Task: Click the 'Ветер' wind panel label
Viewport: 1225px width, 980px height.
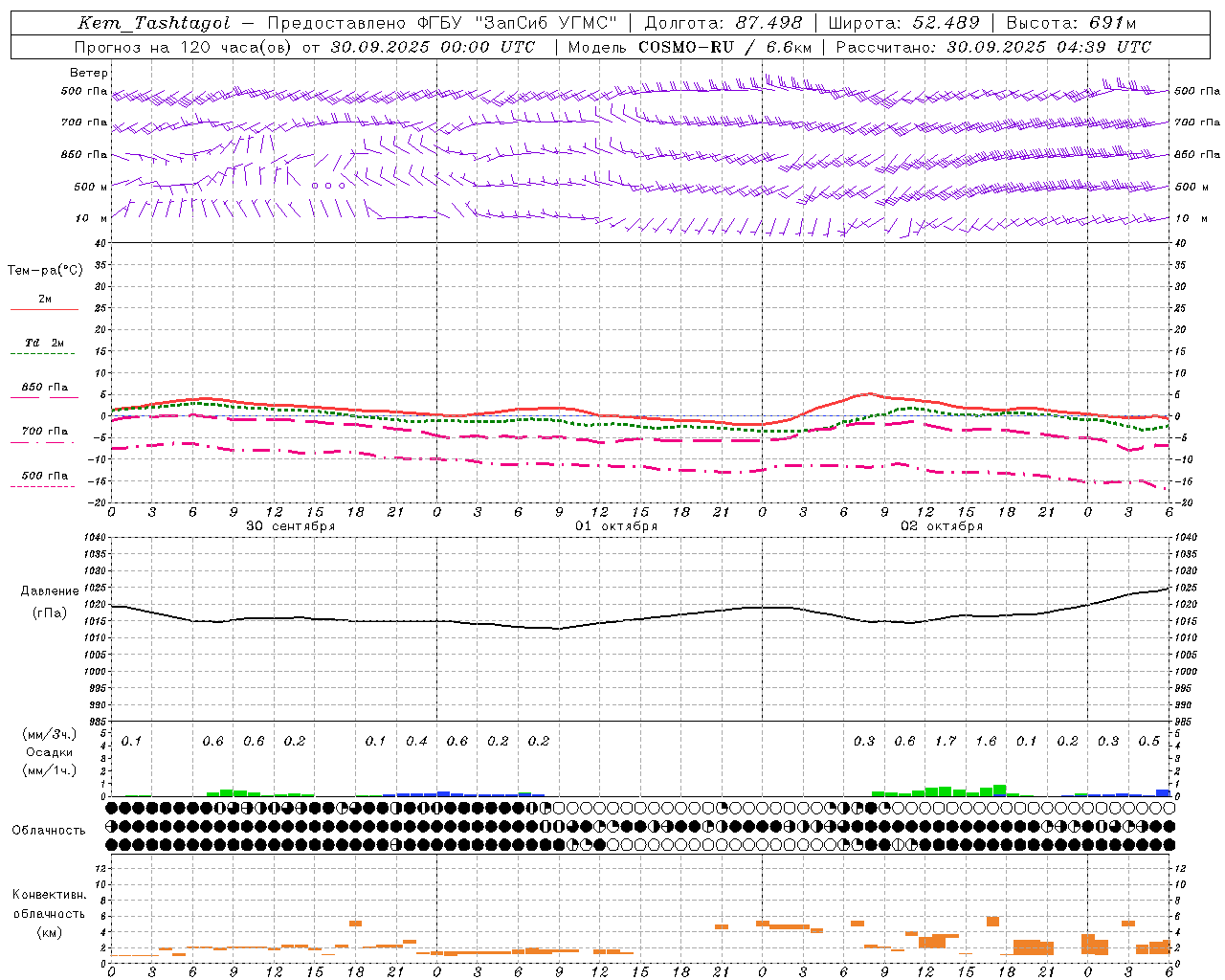Action: [89, 73]
